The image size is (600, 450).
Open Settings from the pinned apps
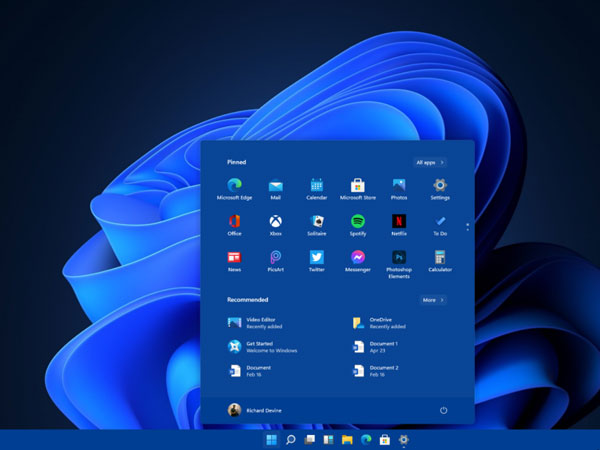point(440,189)
